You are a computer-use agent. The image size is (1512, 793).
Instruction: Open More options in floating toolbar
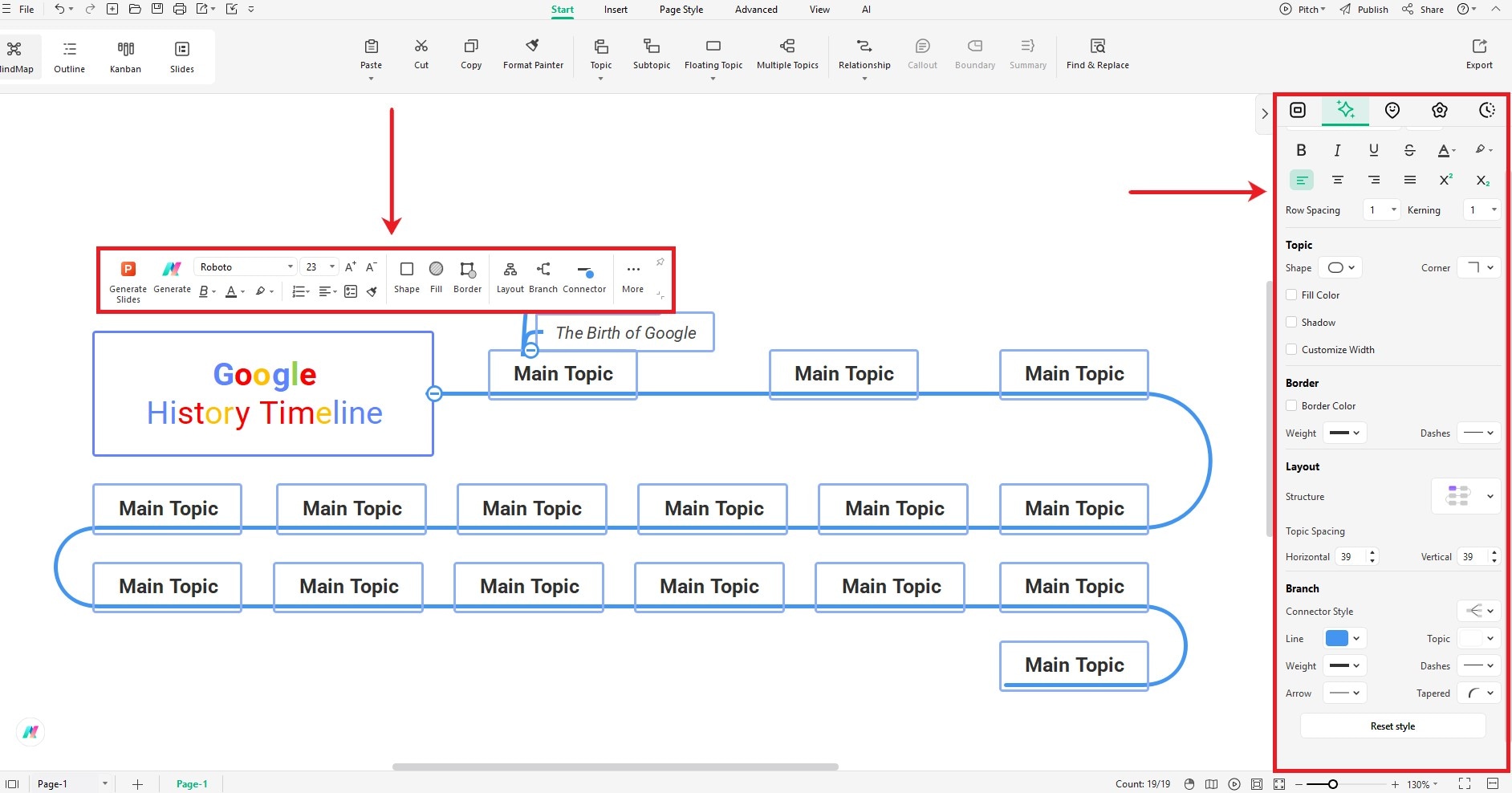(633, 278)
